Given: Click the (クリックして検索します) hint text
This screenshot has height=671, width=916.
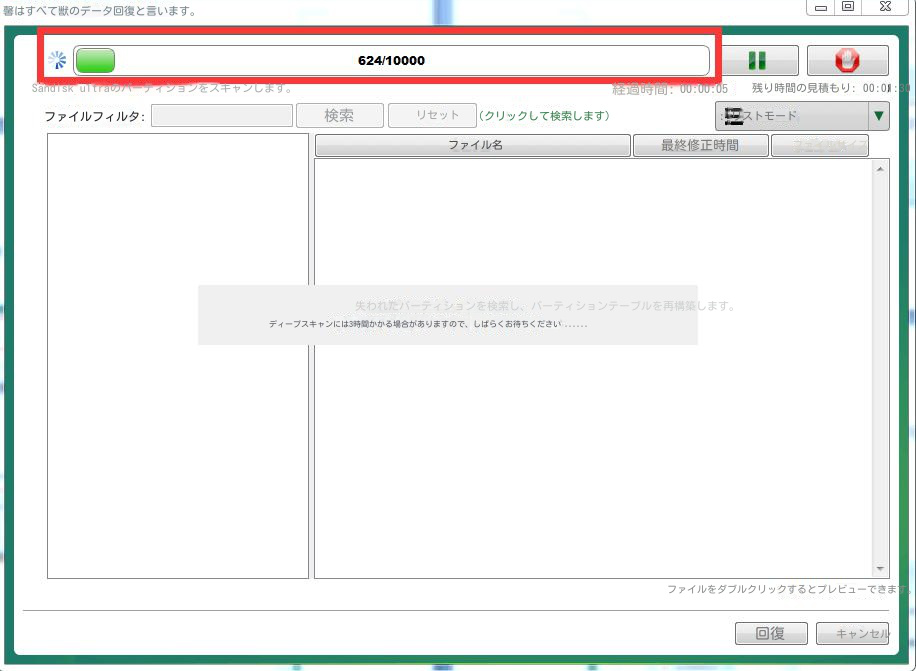Looking at the screenshot, I should tap(544, 116).
